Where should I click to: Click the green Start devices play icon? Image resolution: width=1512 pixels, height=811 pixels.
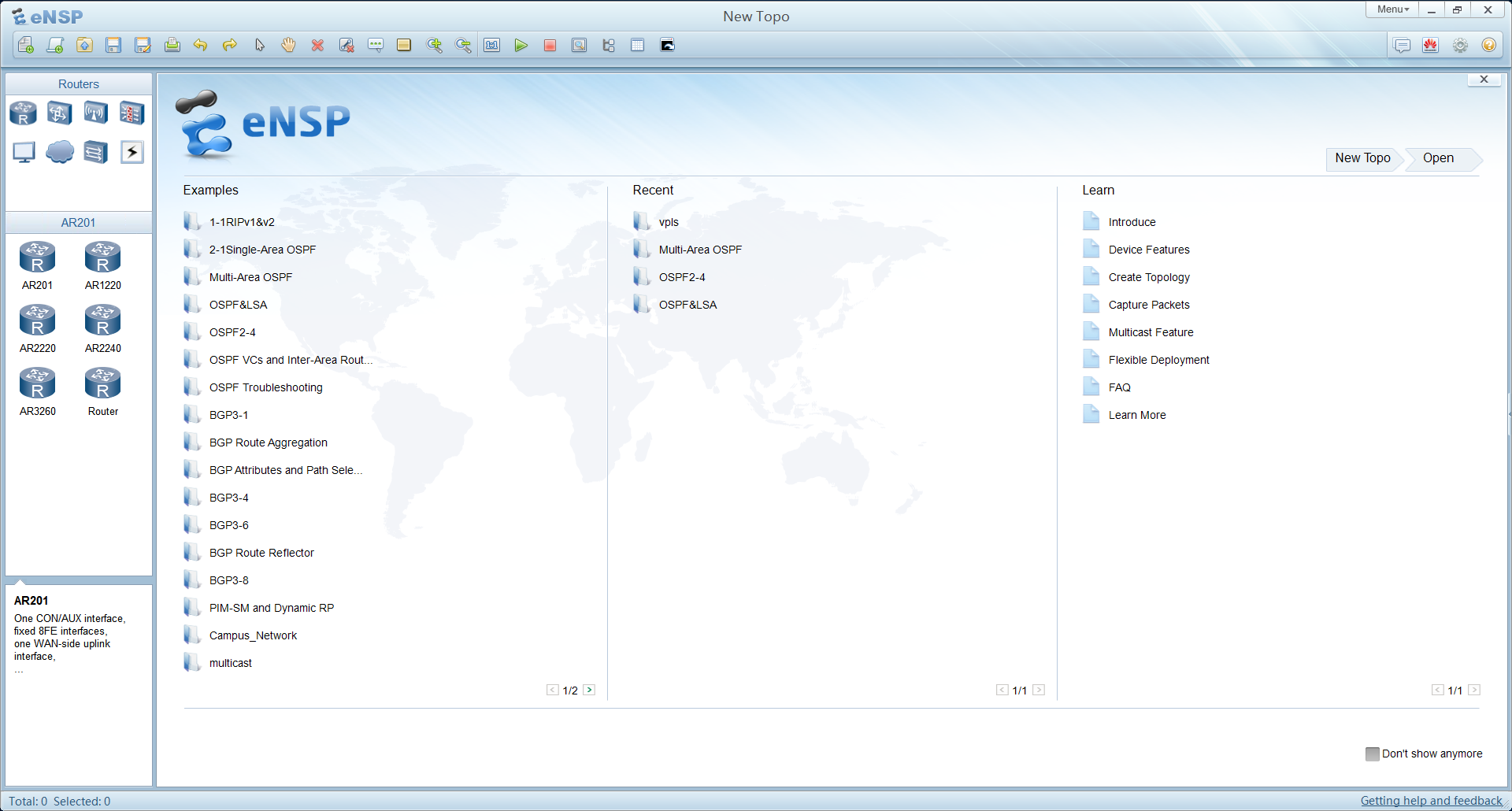tap(521, 45)
